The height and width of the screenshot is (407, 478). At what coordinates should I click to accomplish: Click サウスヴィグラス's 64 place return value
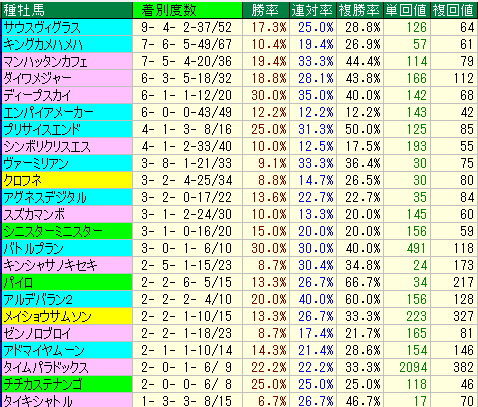pos(467,27)
